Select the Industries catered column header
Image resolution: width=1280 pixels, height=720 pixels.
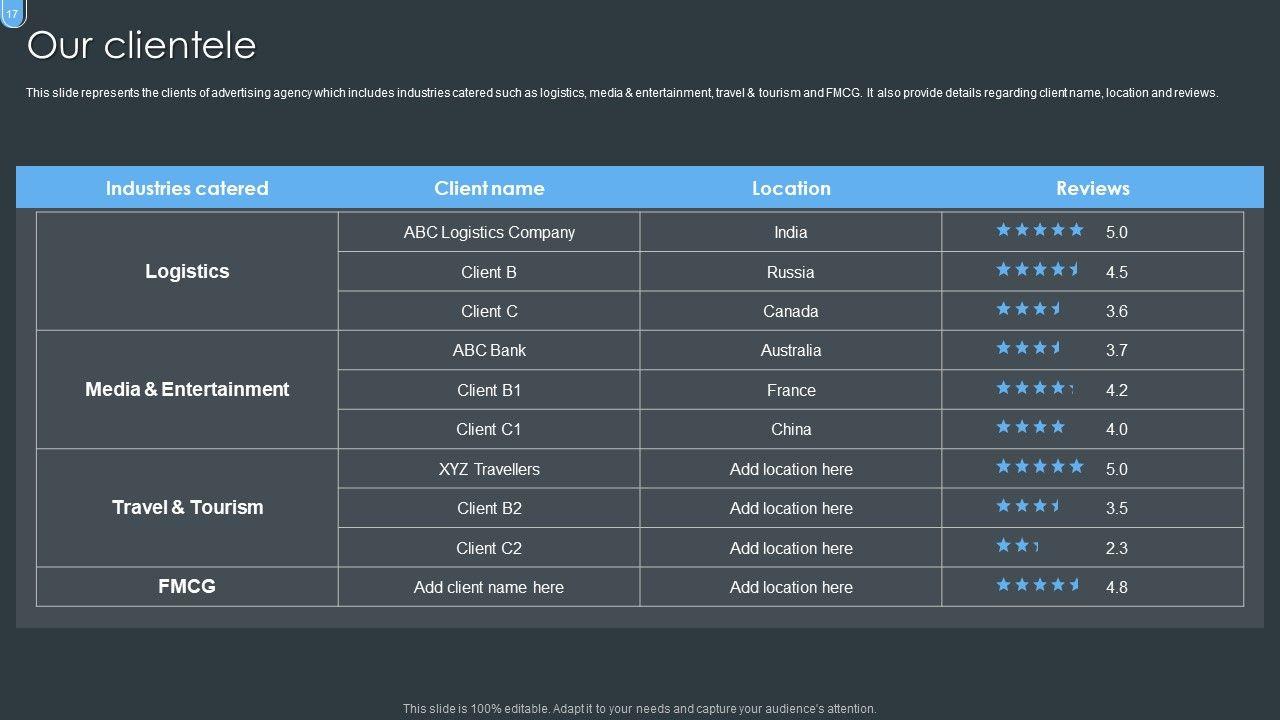tap(187, 188)
